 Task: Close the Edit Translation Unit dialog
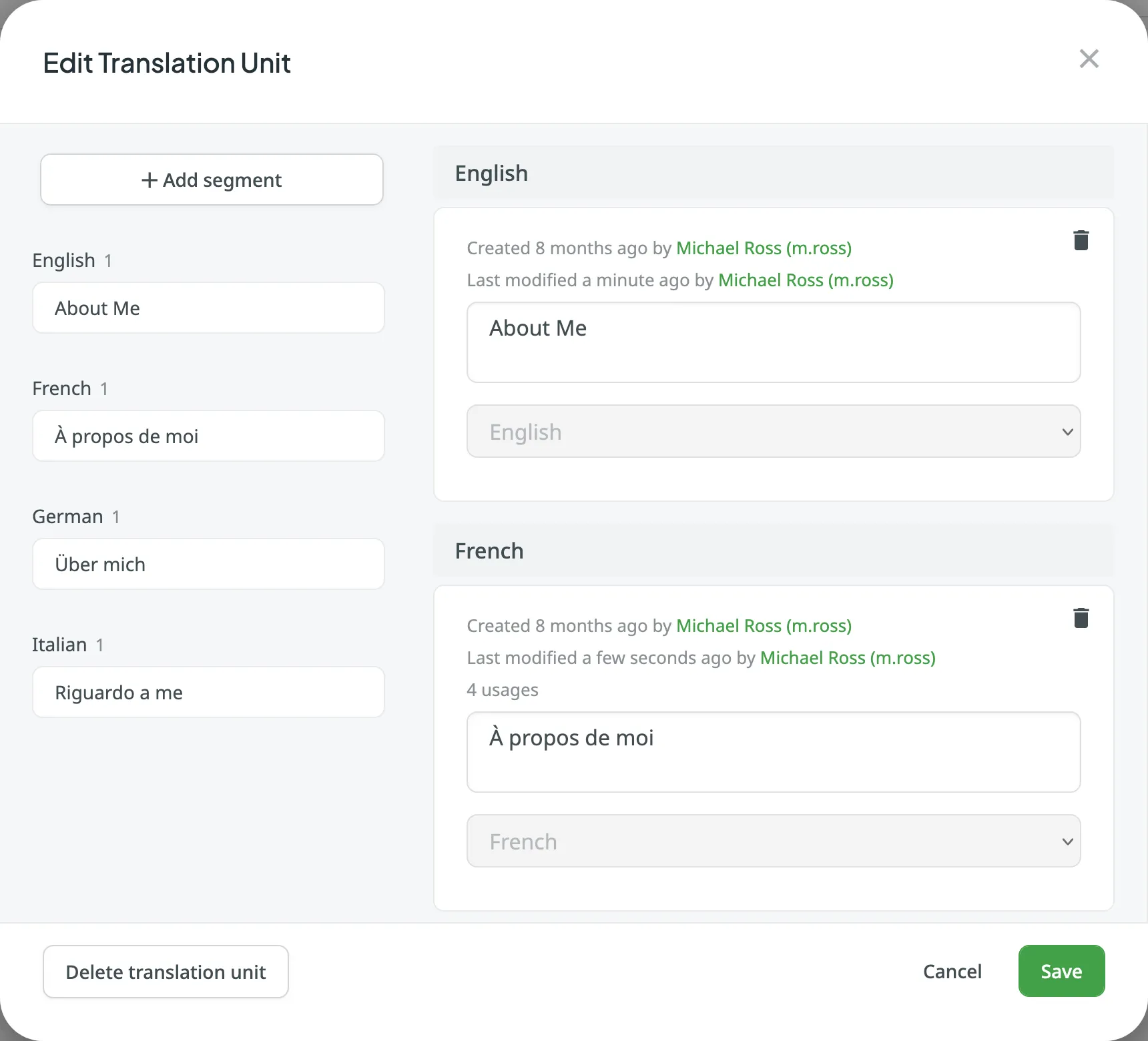[1089, 59]
